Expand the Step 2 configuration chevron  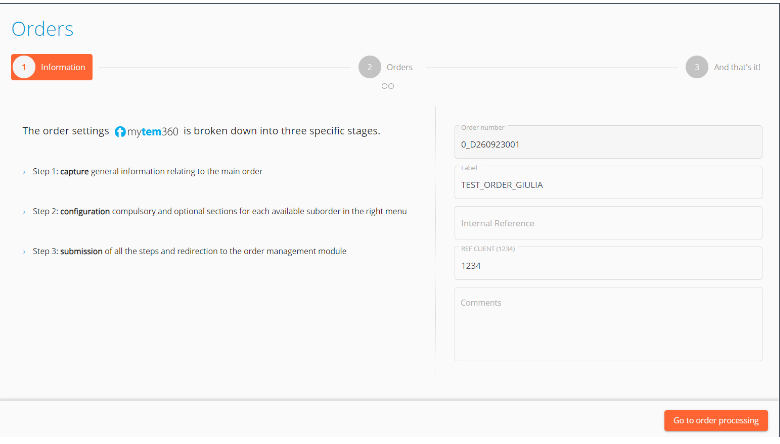coord(24,212)
